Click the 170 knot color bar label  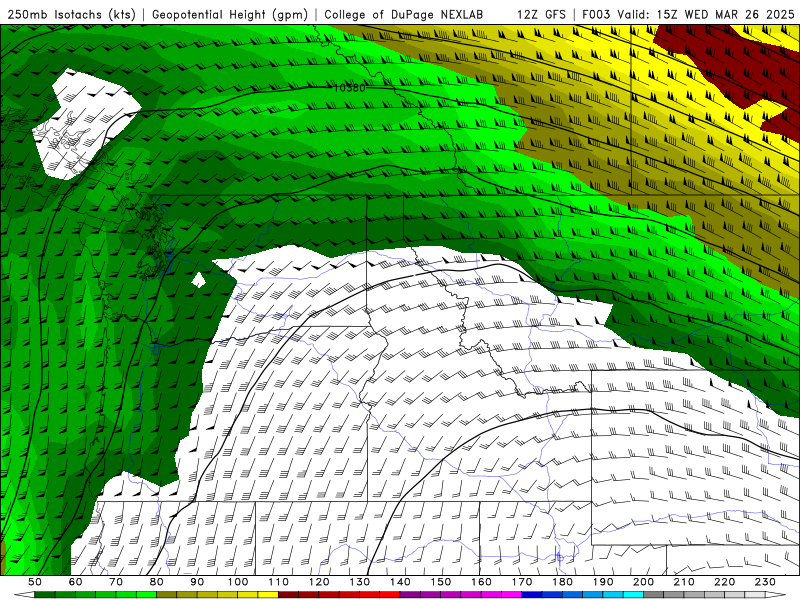click(x=522, y=582)
